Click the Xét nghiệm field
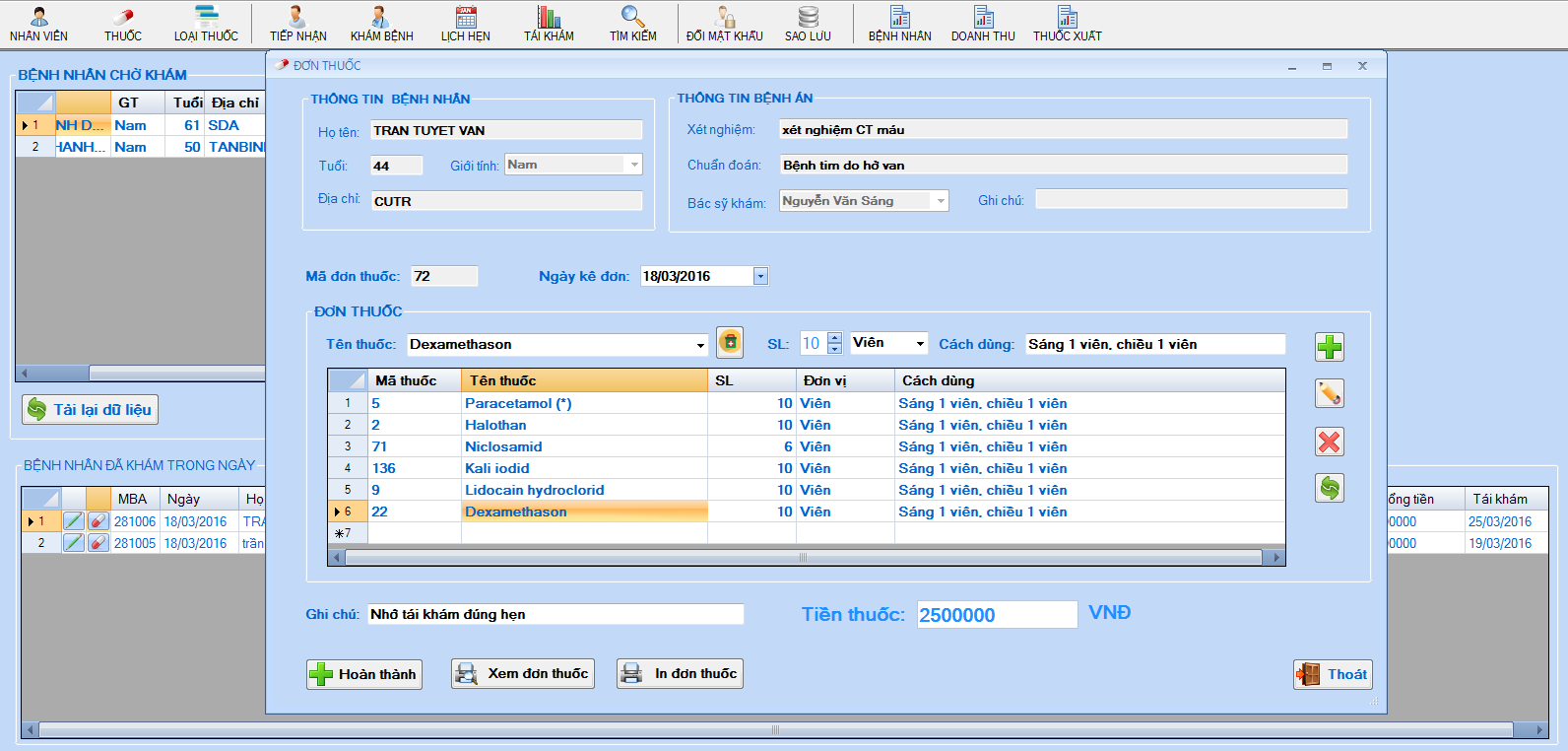 [1064, 129]
